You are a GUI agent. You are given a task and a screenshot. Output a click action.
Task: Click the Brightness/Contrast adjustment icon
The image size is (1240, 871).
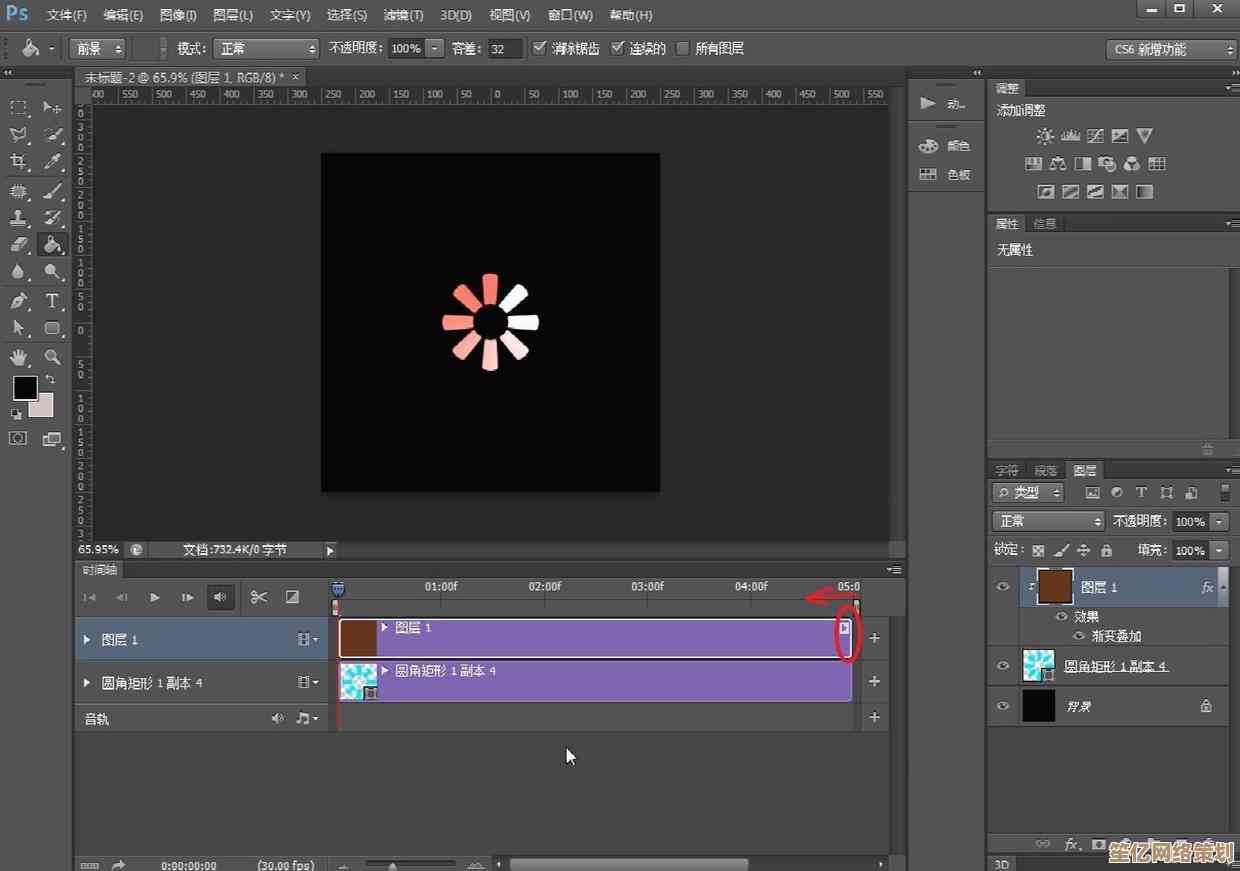coord(1045,136)
